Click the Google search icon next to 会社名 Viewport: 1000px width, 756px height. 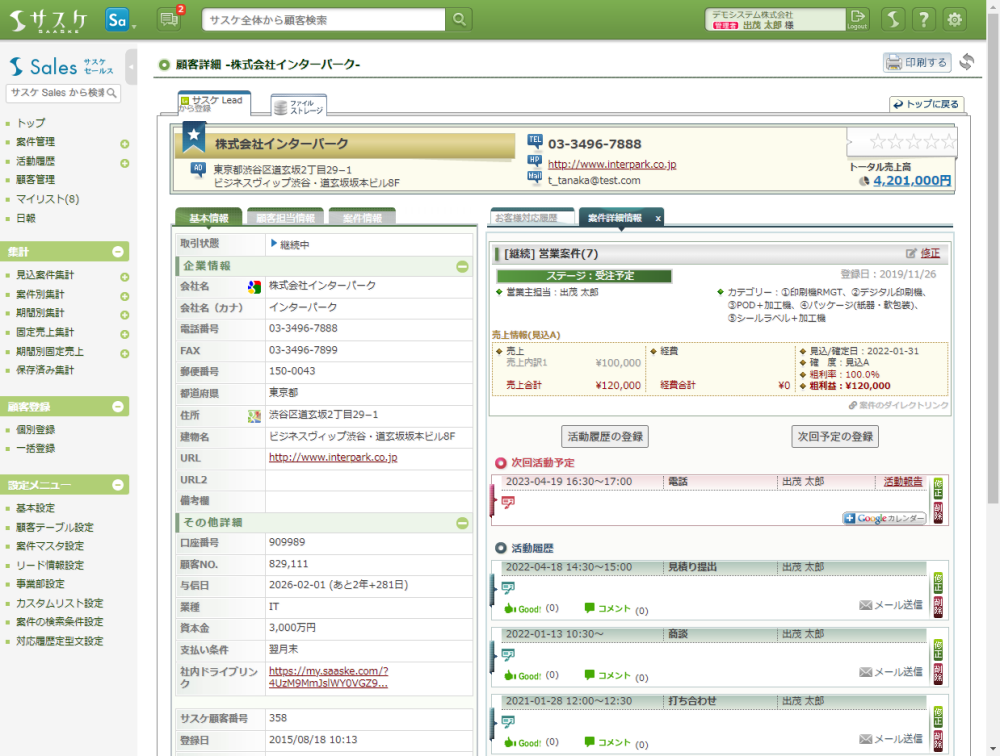point(254,286)
